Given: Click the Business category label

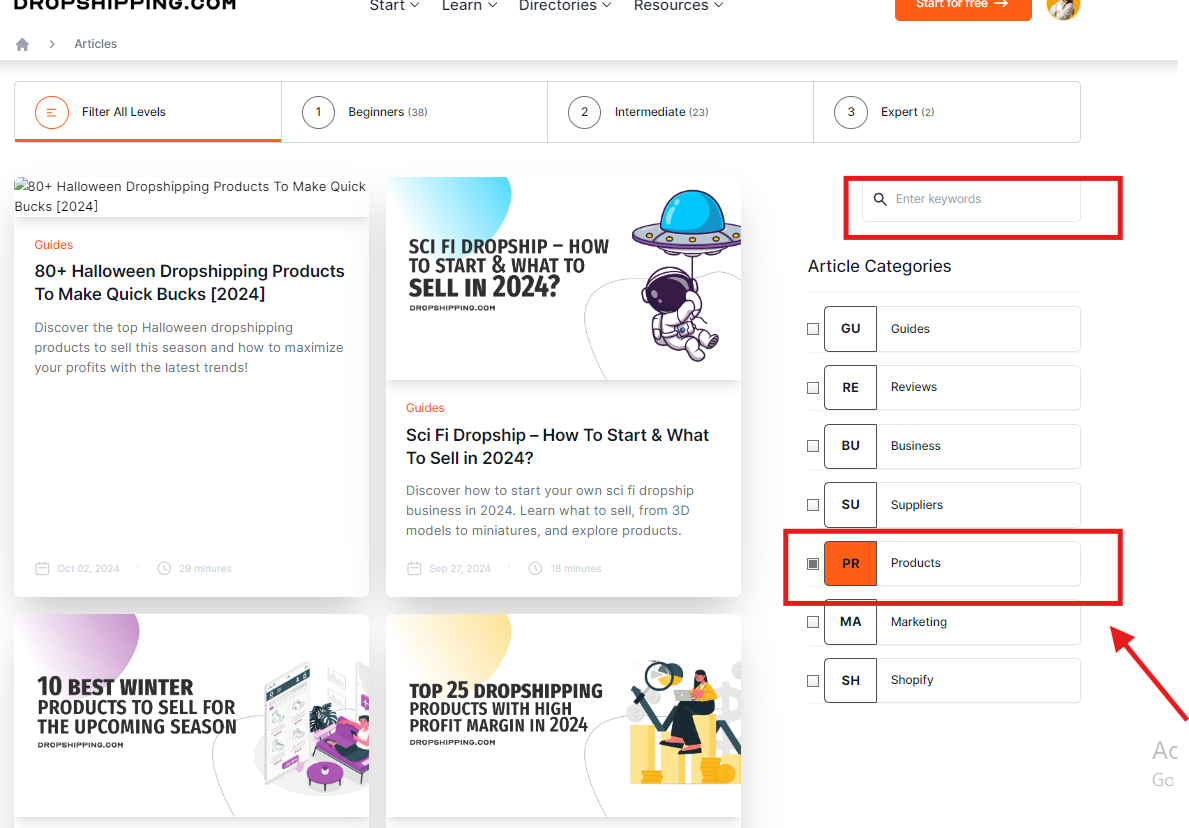Looking at the screenshot, I should pos(915,446).
